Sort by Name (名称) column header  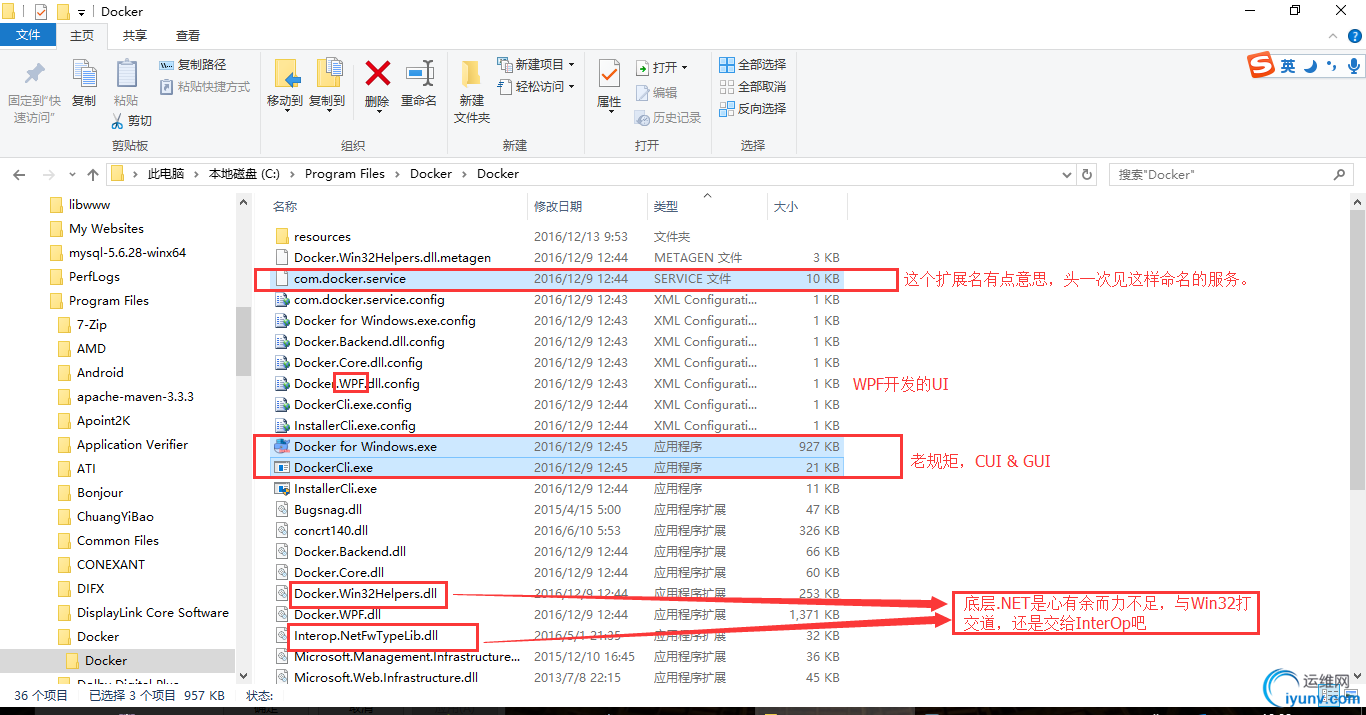tap(398, 206)
